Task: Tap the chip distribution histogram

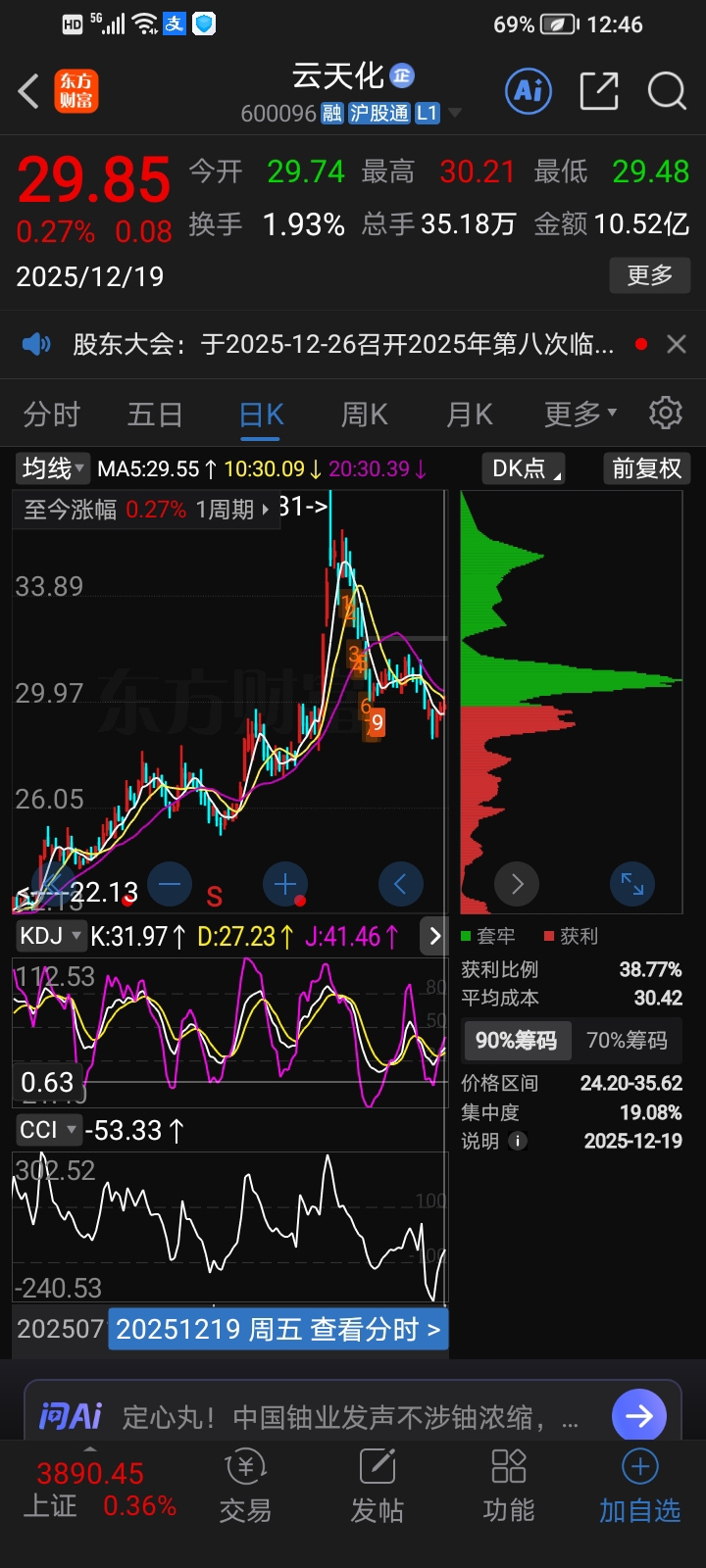Action: pos(571,702)
